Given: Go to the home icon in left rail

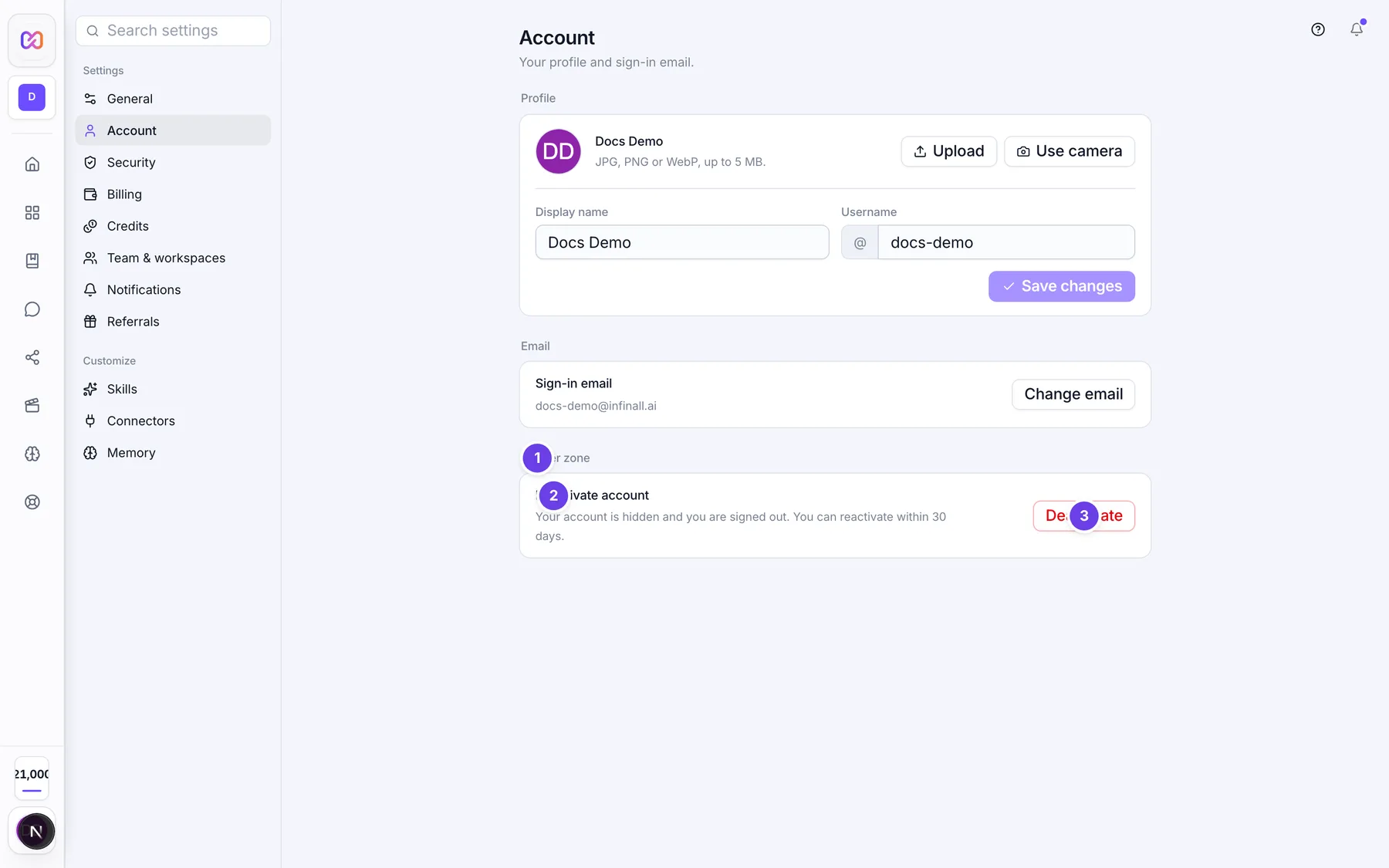Looking at the screenshot, I should 32,164.
